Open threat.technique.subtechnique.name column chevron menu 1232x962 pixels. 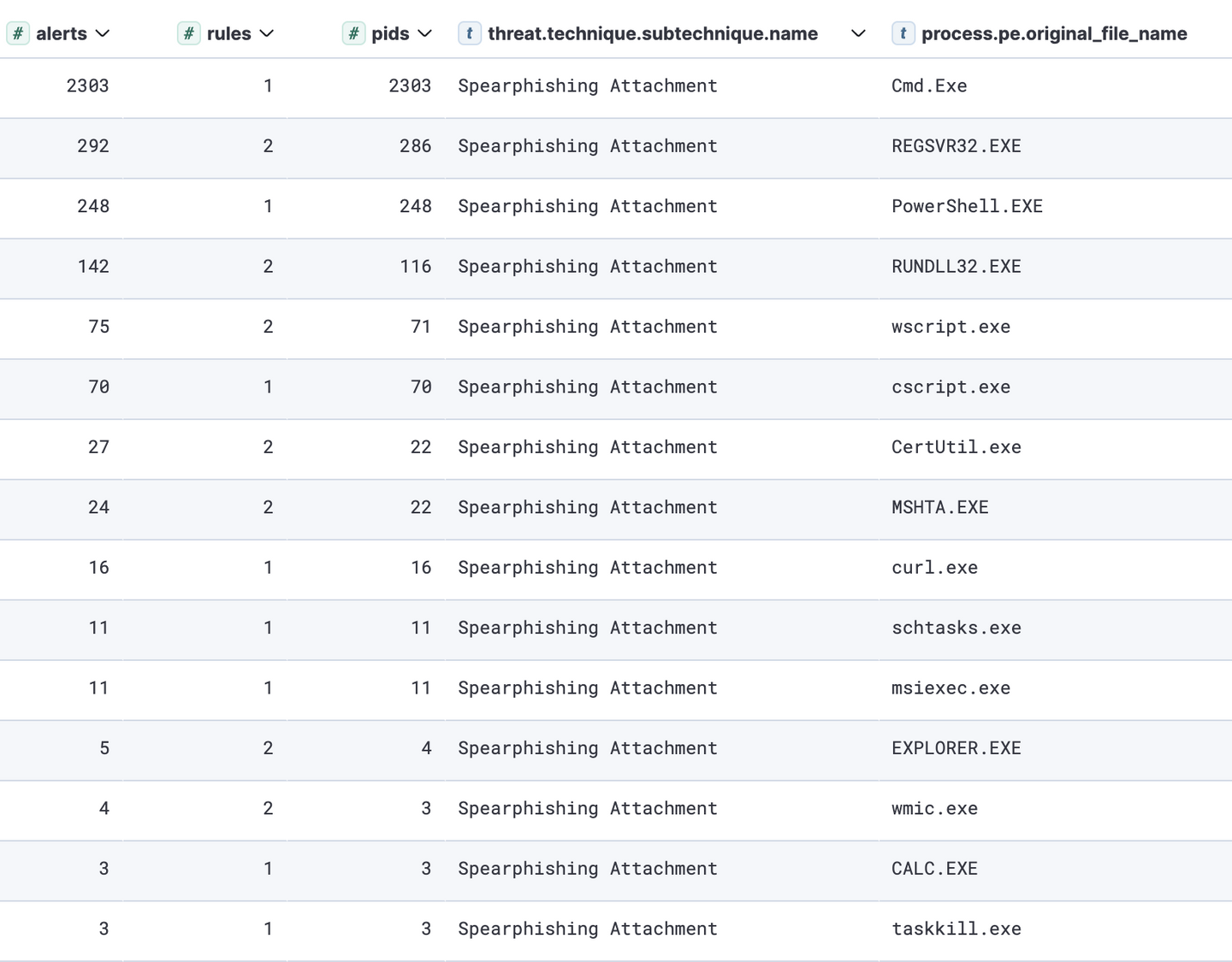858,33
